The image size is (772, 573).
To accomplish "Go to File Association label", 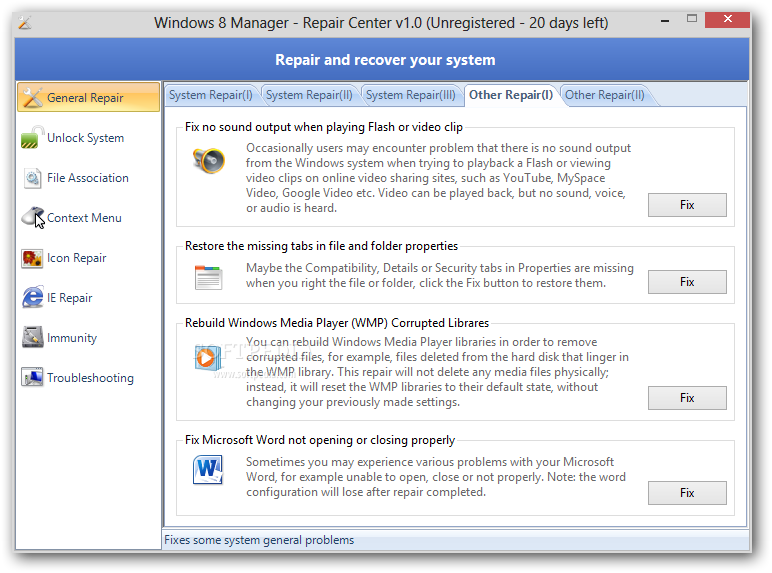I will click(x=88, y=178).
